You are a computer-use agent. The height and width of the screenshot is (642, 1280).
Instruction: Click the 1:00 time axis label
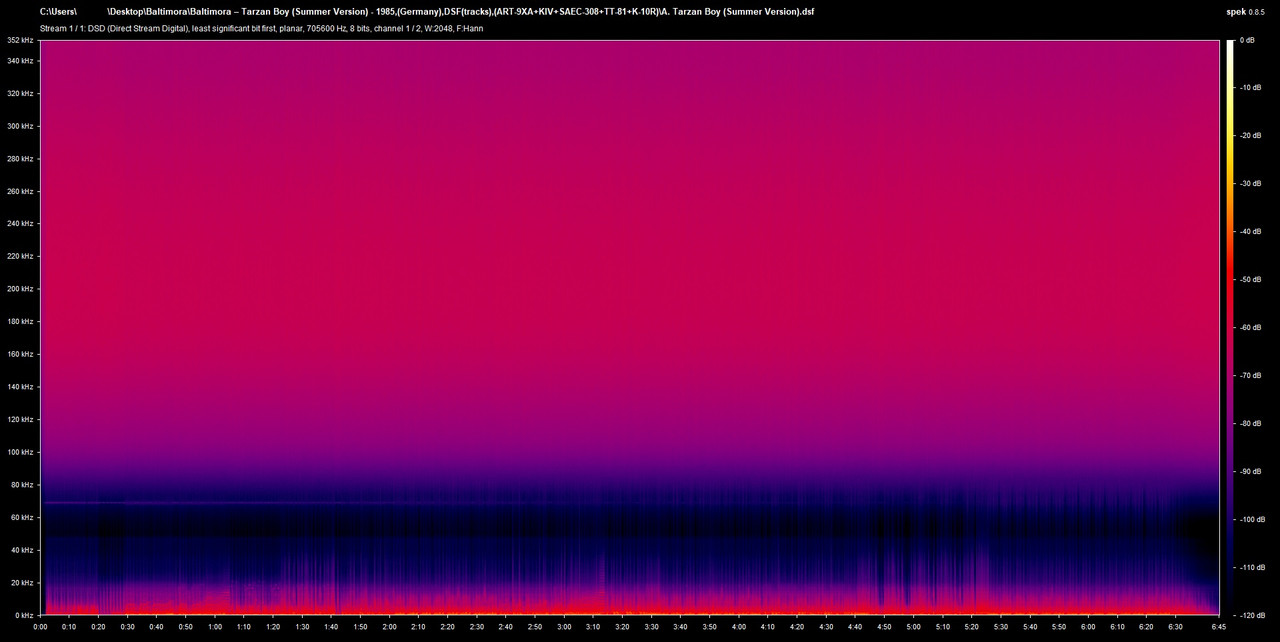(x=215, y=627)
